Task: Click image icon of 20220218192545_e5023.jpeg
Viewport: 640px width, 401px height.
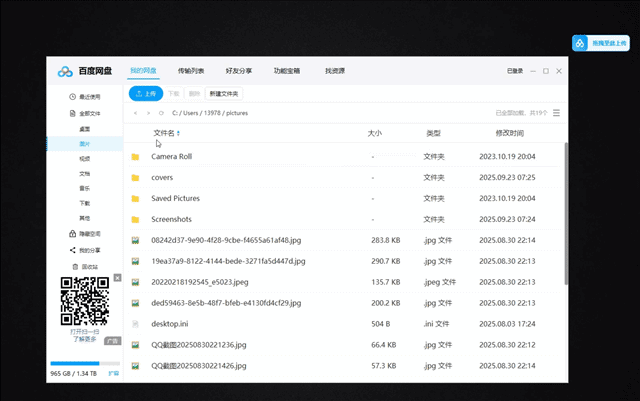Action: [135, 282]
